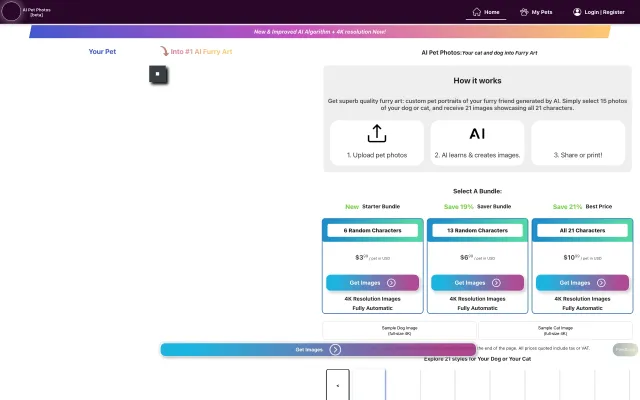640x400 pixels.
Task: Open the Login | Register link
Action: click(606, 12)
